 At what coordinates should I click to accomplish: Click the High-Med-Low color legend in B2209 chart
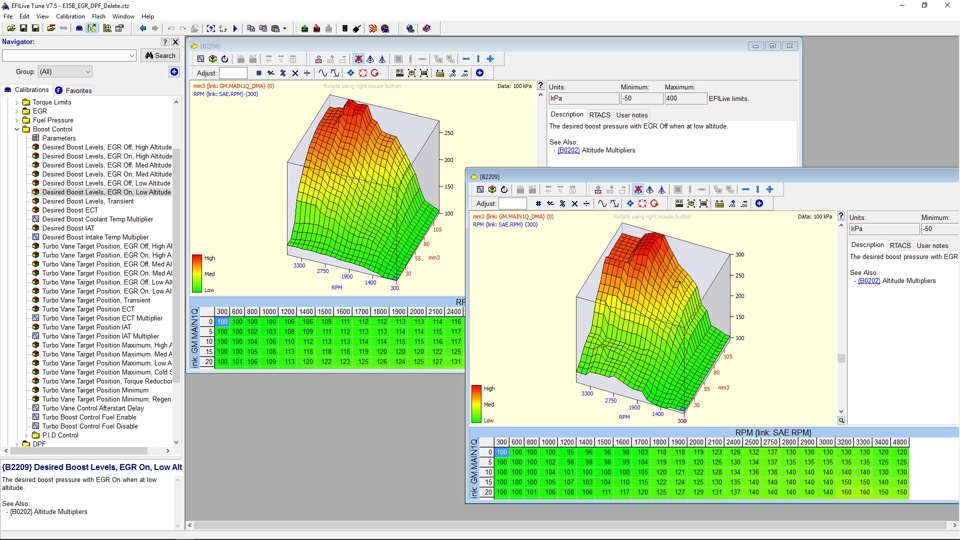pyautogui.click(x=484, y=404)
